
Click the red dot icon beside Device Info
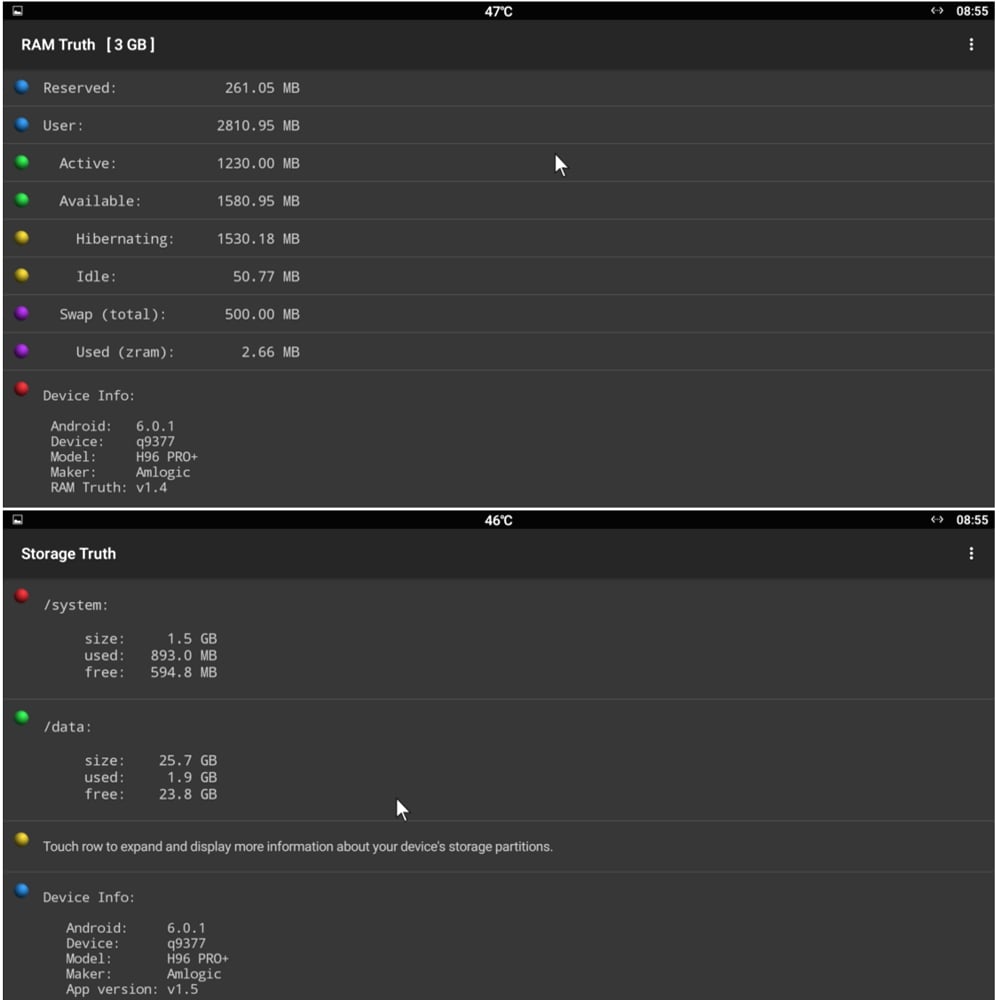pyautogui.click(x=20, y=388)
